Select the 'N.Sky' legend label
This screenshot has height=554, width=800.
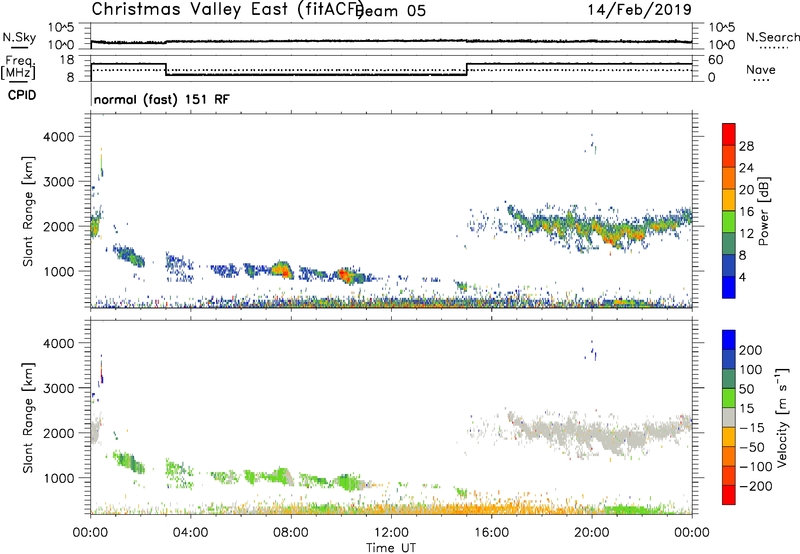(x=19, y=37)
